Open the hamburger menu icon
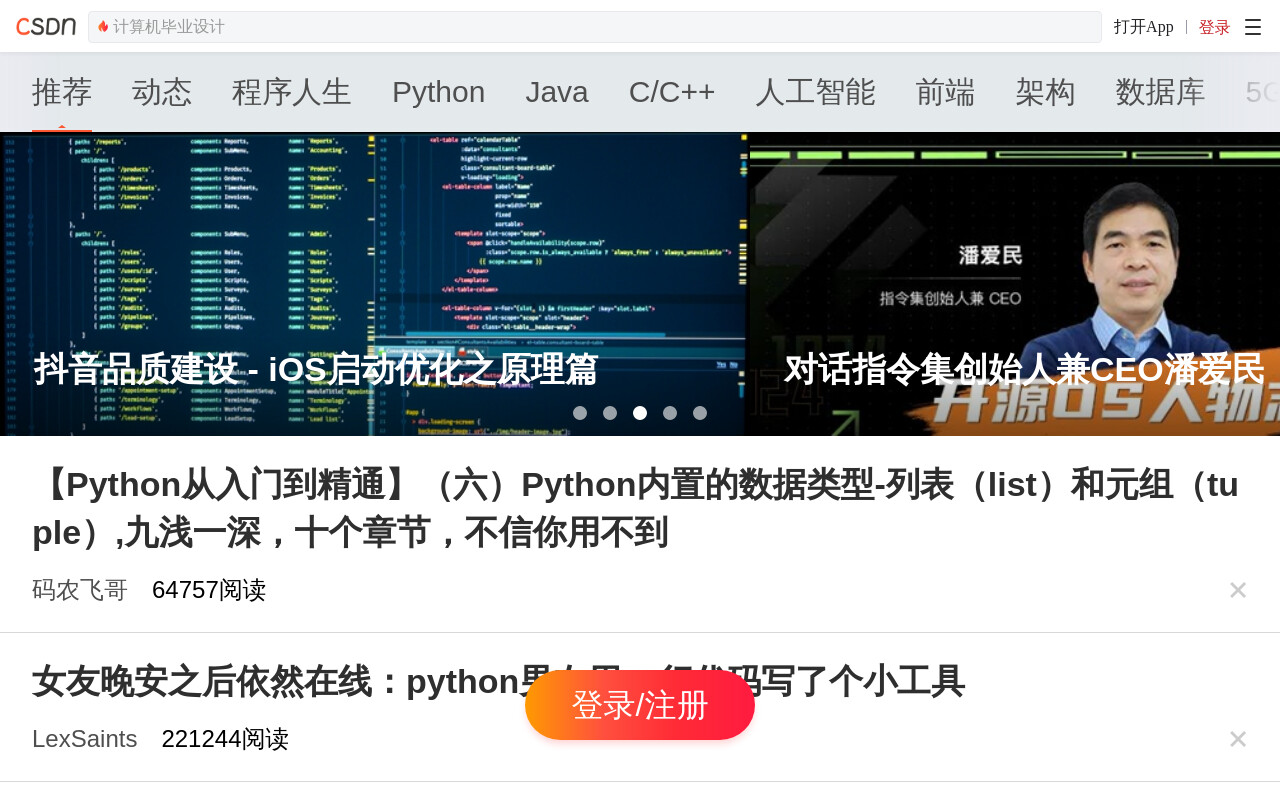 pyautogui.click(x=1253, y=27)
